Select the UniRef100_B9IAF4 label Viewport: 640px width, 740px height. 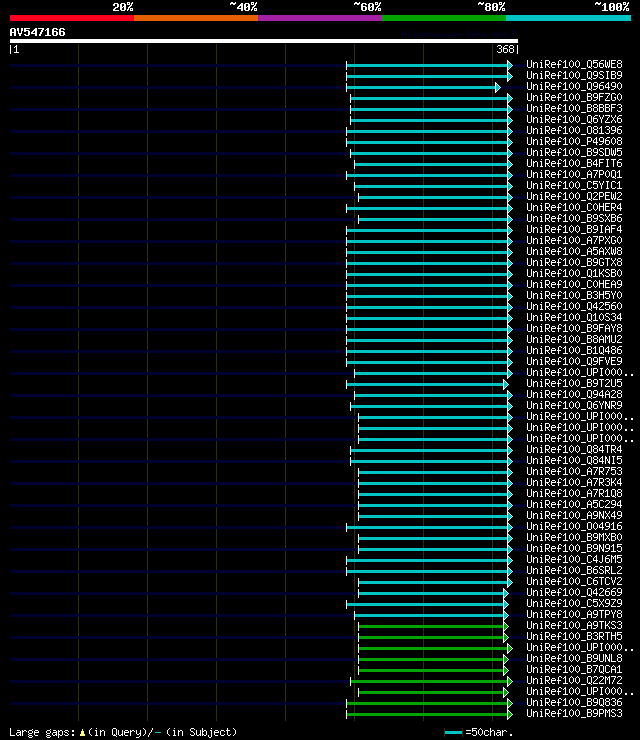point(574,229)
